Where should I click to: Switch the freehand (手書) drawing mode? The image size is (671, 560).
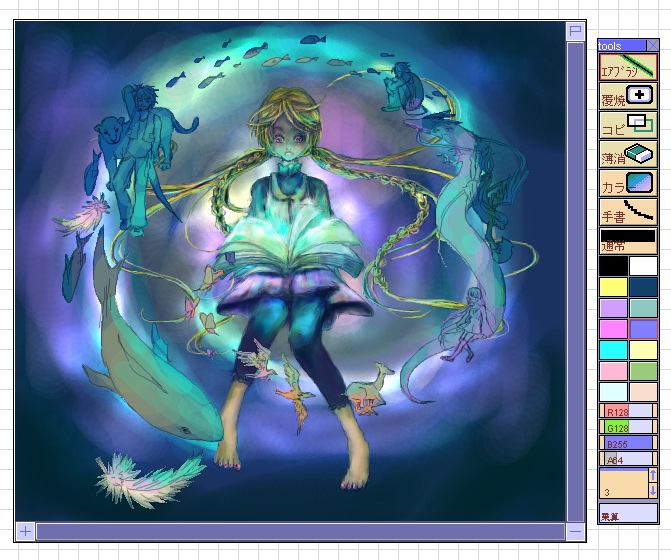click(628, 212)
